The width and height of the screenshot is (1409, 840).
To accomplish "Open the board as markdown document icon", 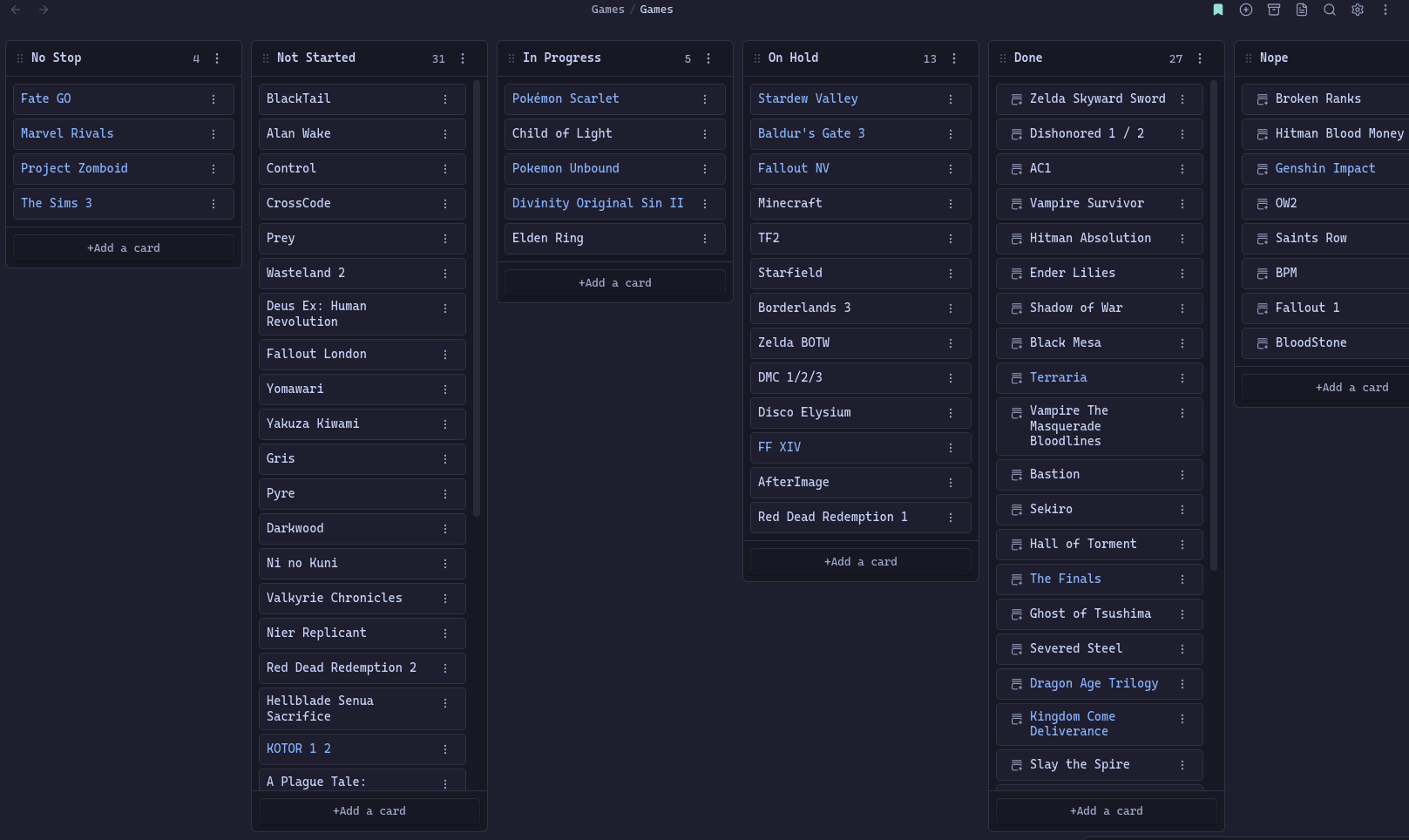I will [x=1302, y=10].
